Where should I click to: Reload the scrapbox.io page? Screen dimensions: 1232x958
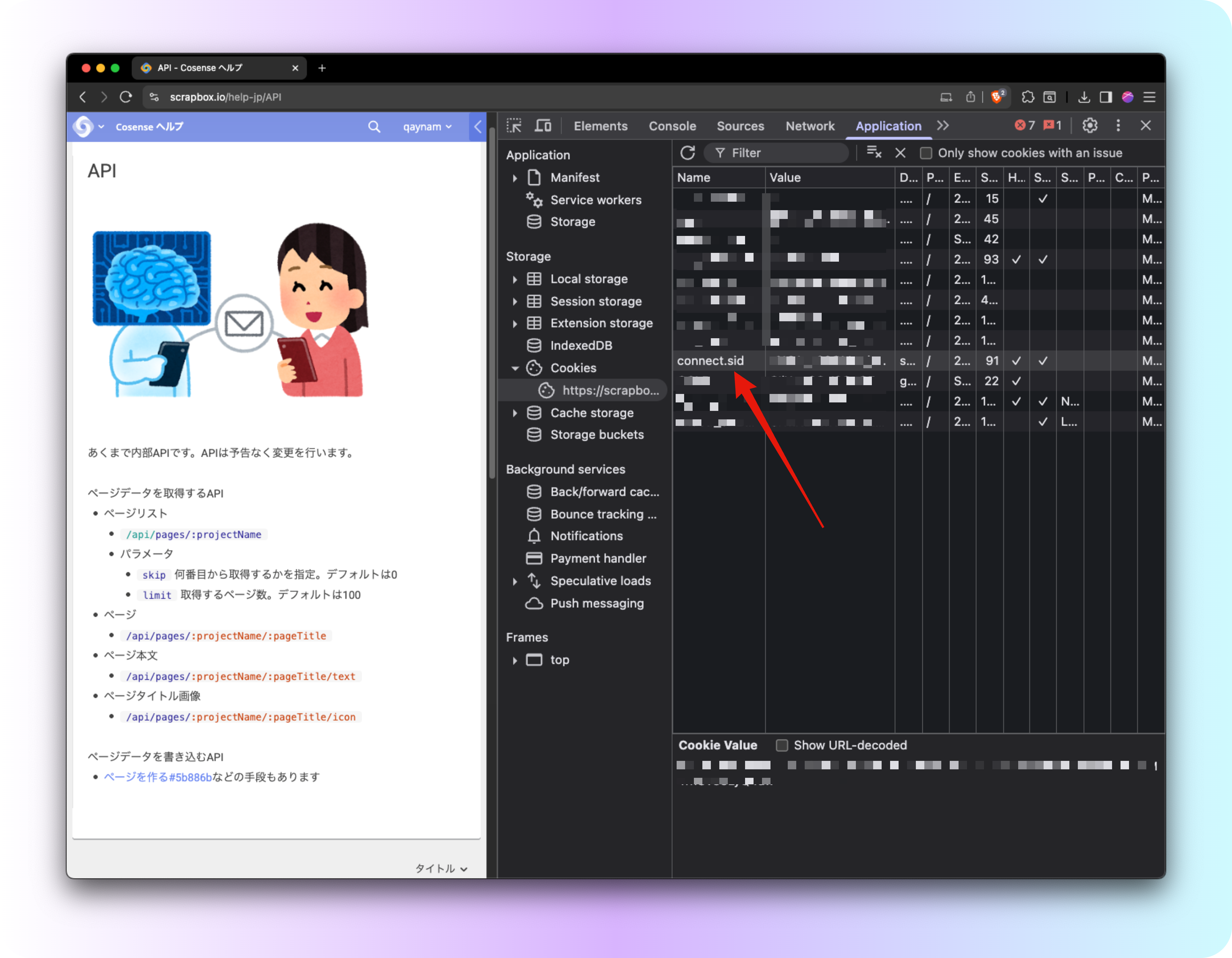126,97
